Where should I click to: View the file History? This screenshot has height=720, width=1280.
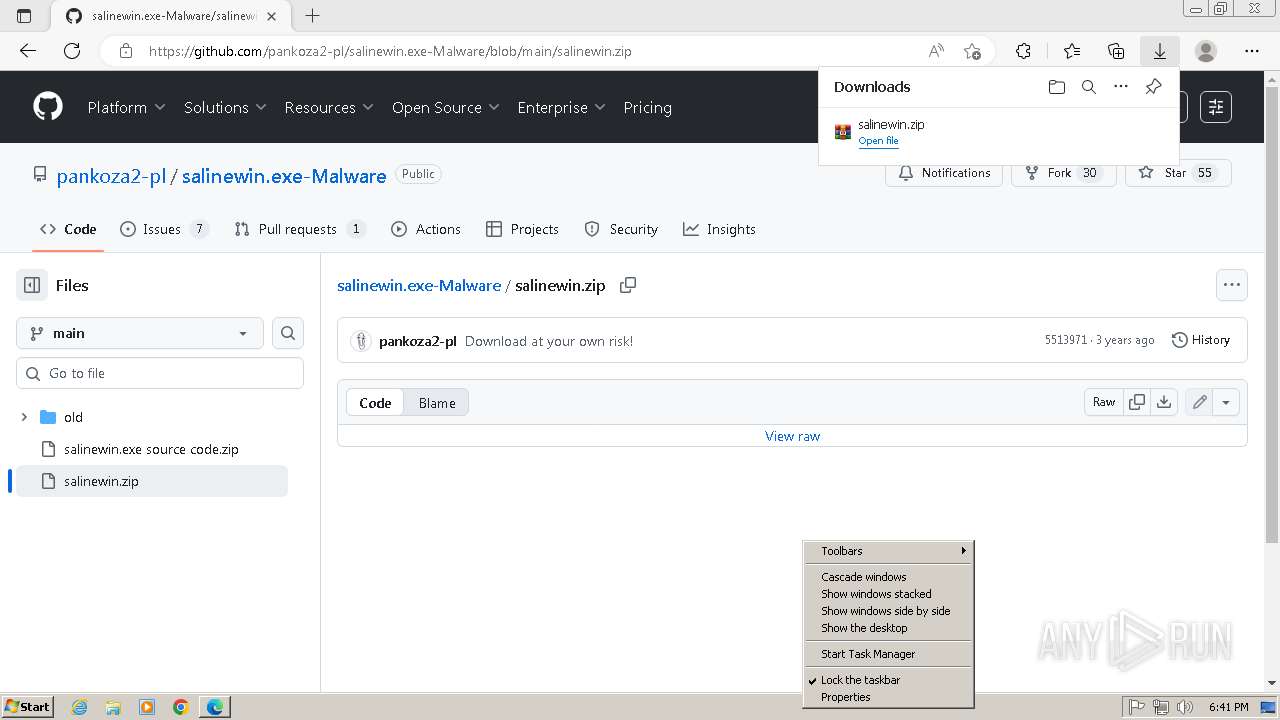[x=1200, y=340]
